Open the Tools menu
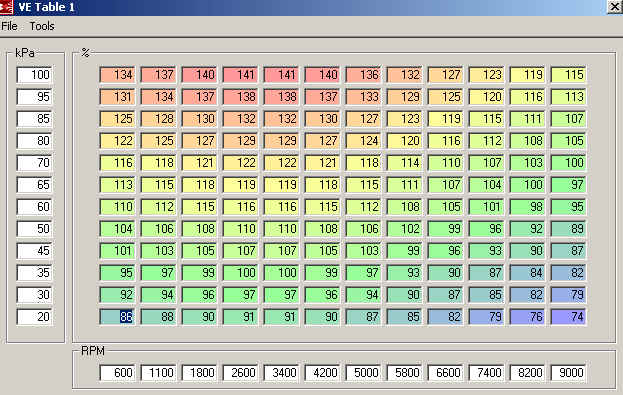The height and width of the screenshot is (395, 623). 42,26
